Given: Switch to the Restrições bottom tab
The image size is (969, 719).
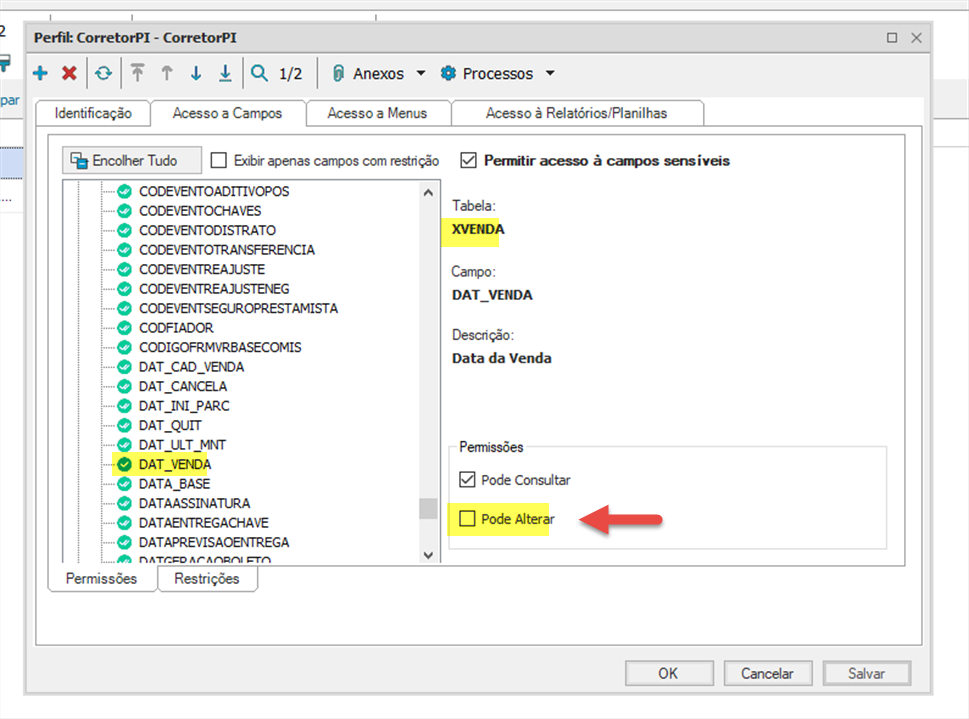Looking at the screenshot, I should pos(207,579).
